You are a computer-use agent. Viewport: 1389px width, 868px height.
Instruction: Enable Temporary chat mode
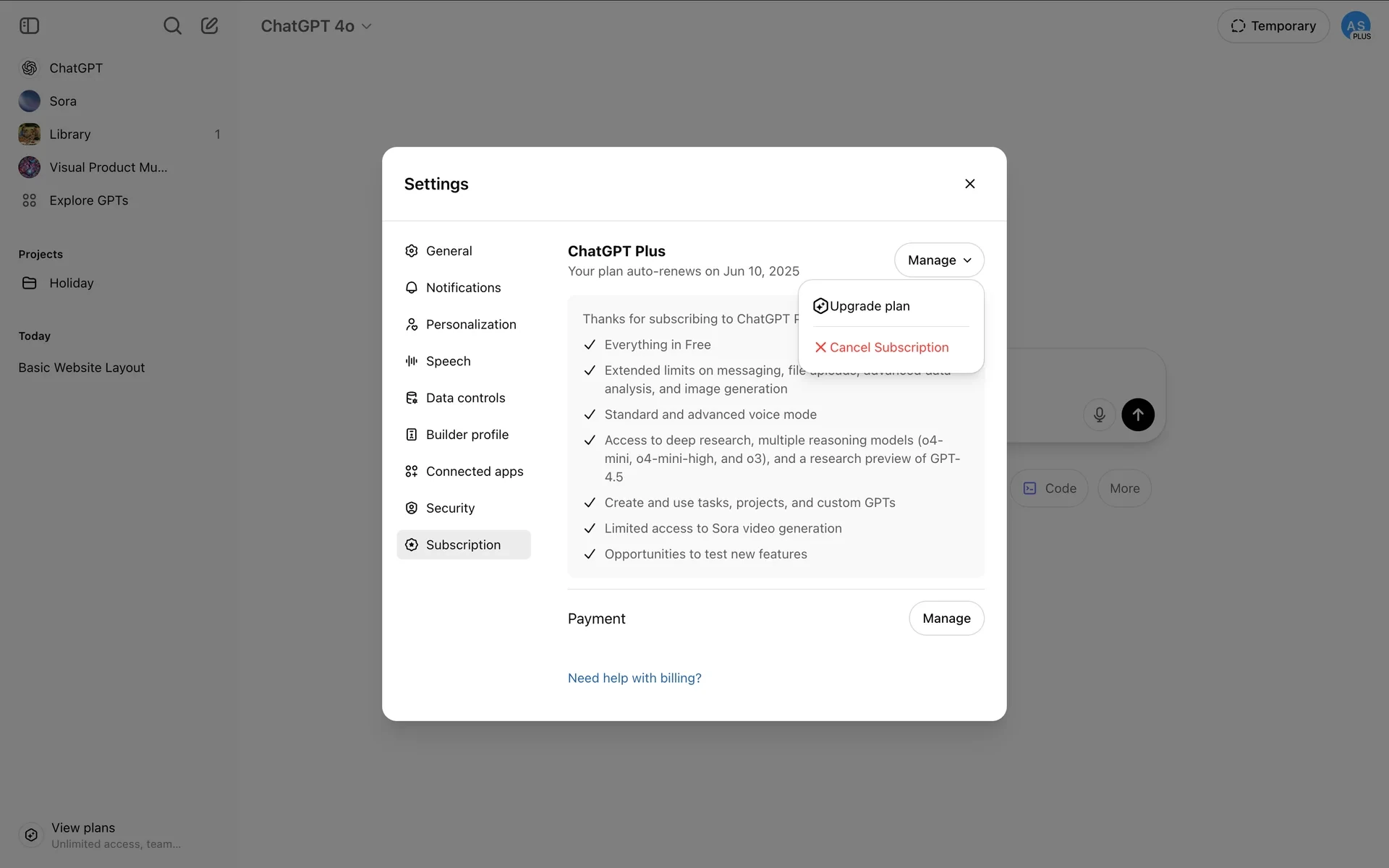(1273, 26)
